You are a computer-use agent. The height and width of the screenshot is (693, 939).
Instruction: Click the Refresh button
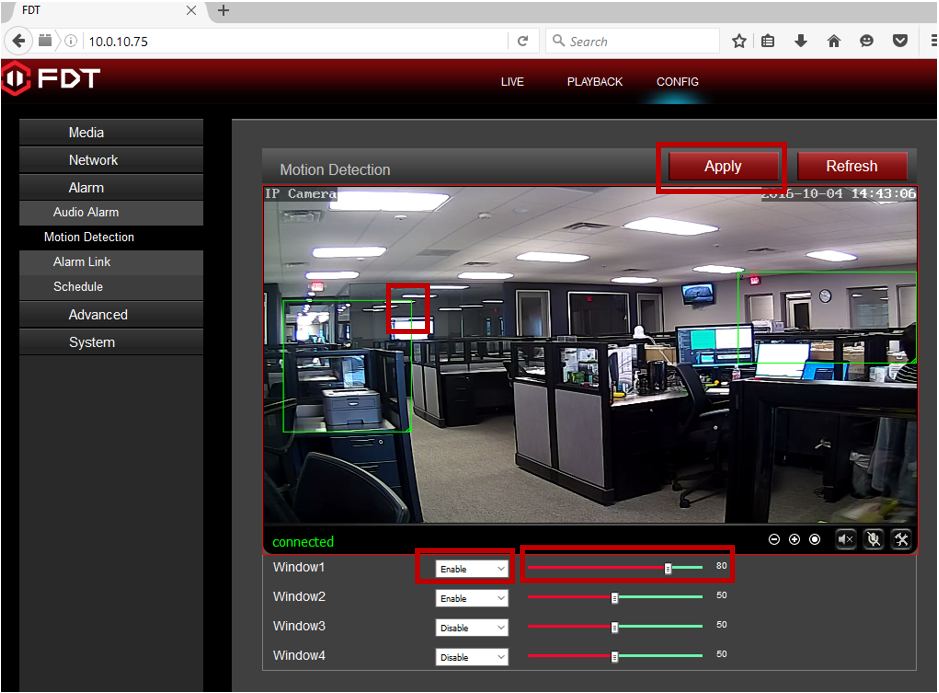(x=851, y=167)
